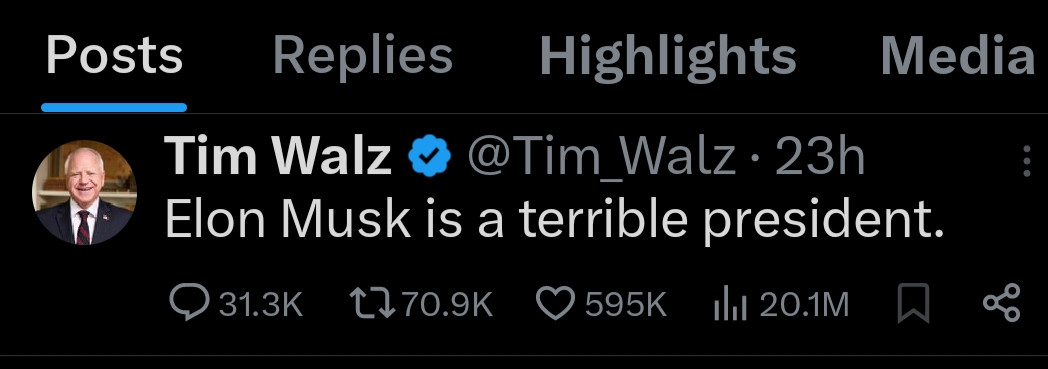Share the post via share icon
Image resolution: width=1048 pixels, height=369 pixels.
pos(1001,303)
